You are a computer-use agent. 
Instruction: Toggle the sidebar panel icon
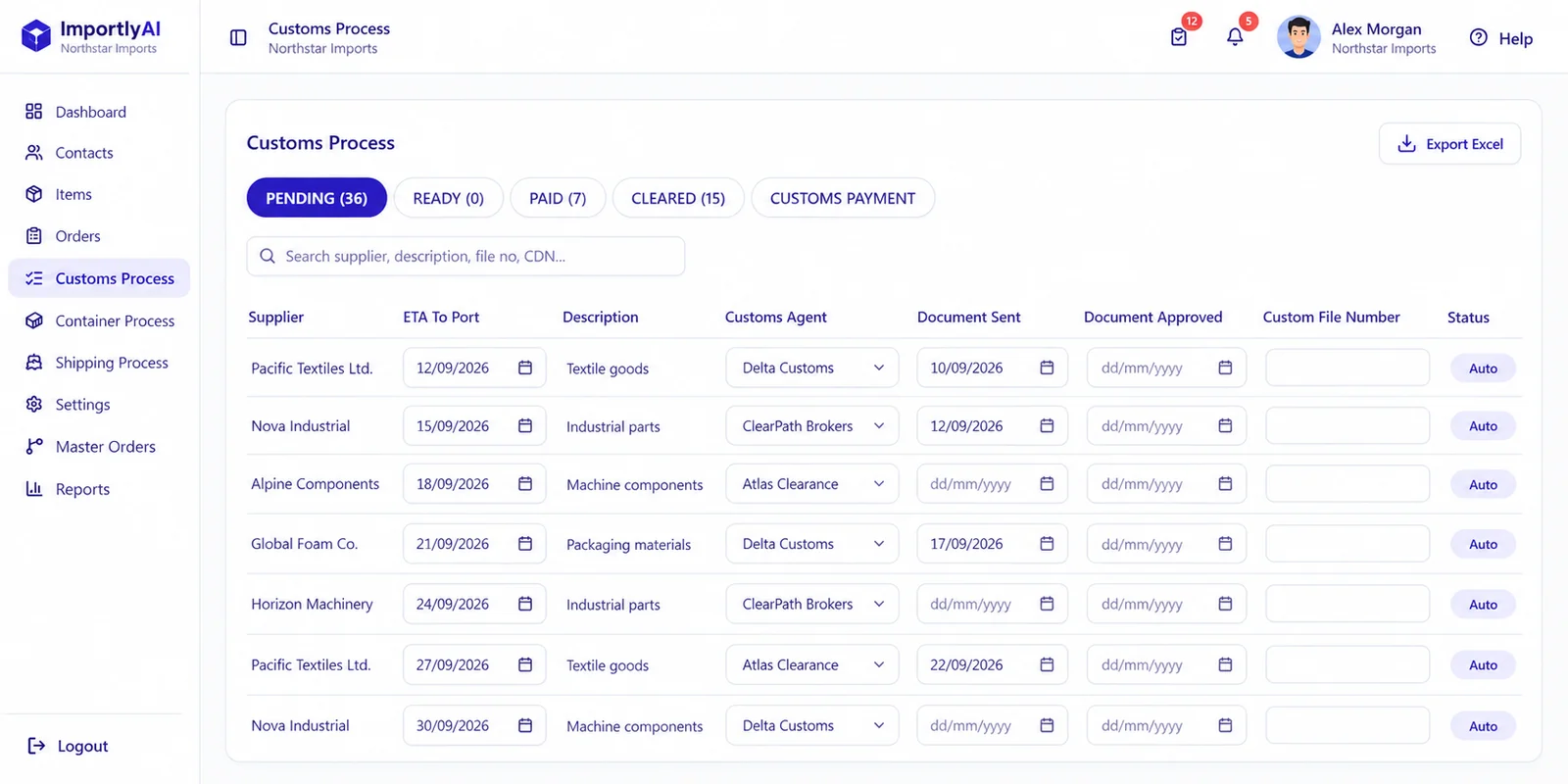(x=238, y=38)
